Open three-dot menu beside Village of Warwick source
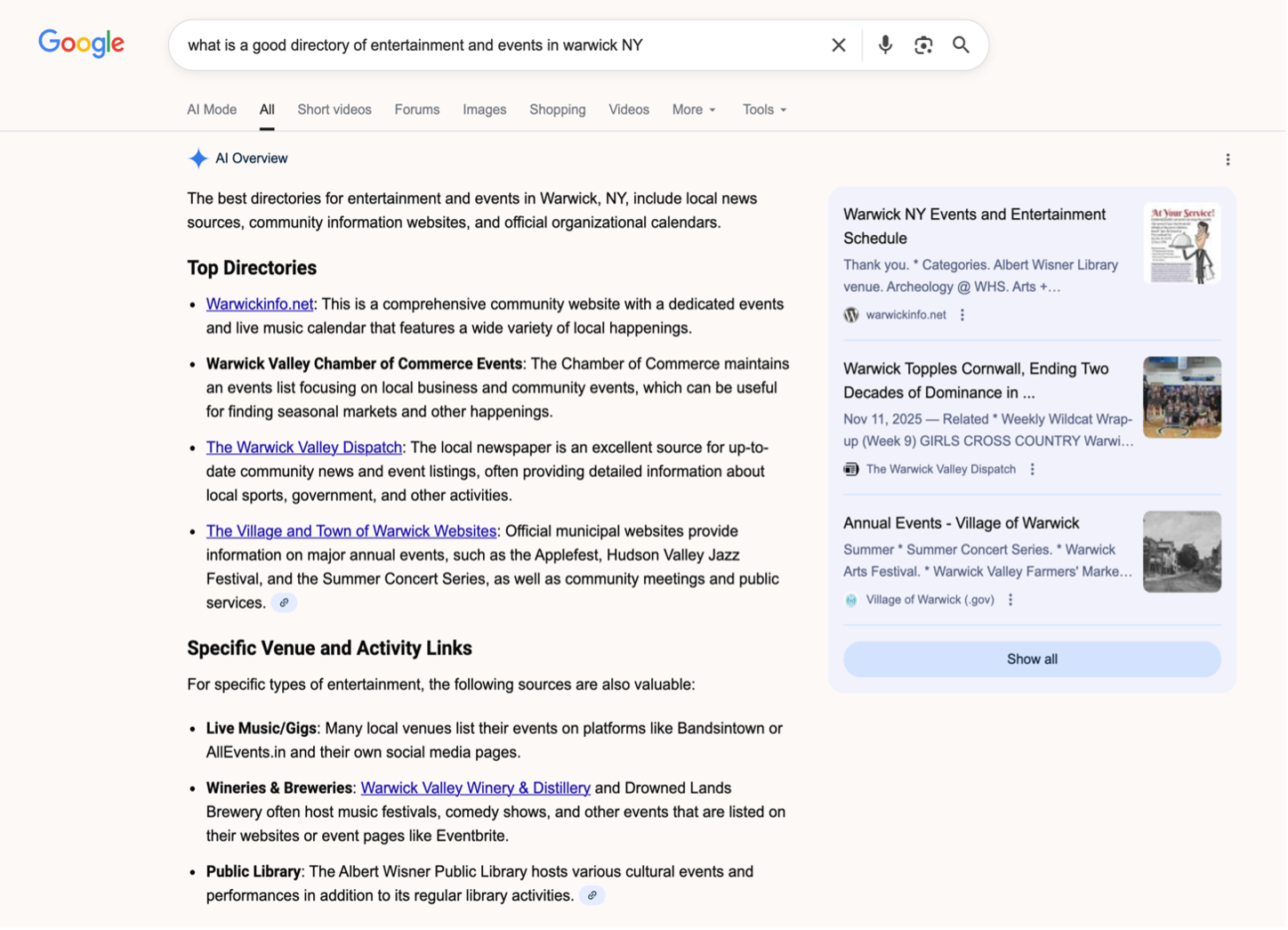 [x=1010, y=600]
